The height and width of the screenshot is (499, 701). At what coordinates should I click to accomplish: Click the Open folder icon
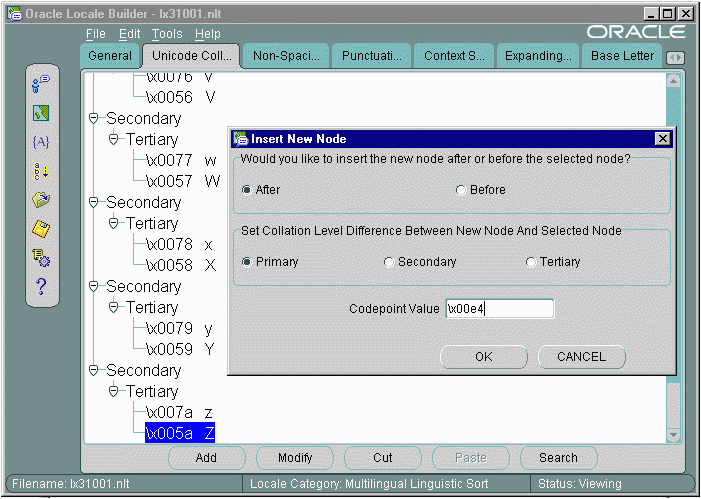tap(41, 200)
